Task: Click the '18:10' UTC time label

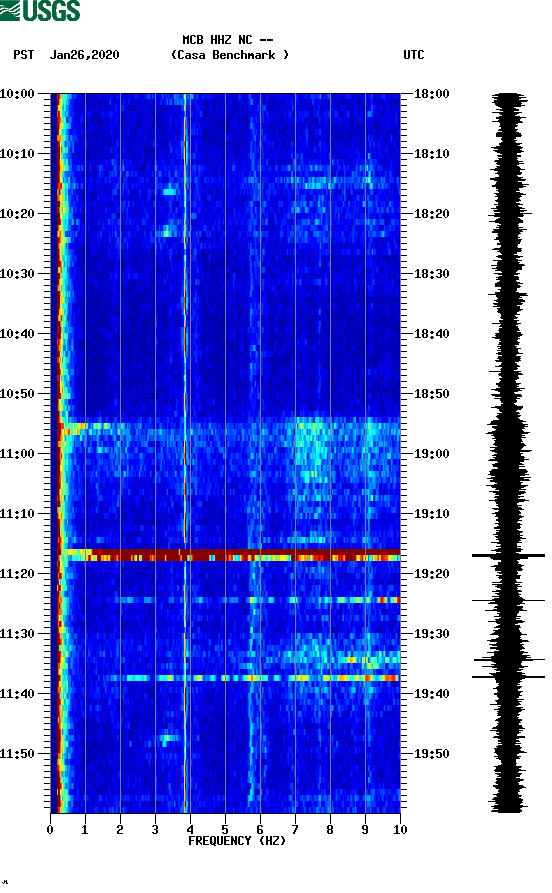Action: (x=432, y=154)
